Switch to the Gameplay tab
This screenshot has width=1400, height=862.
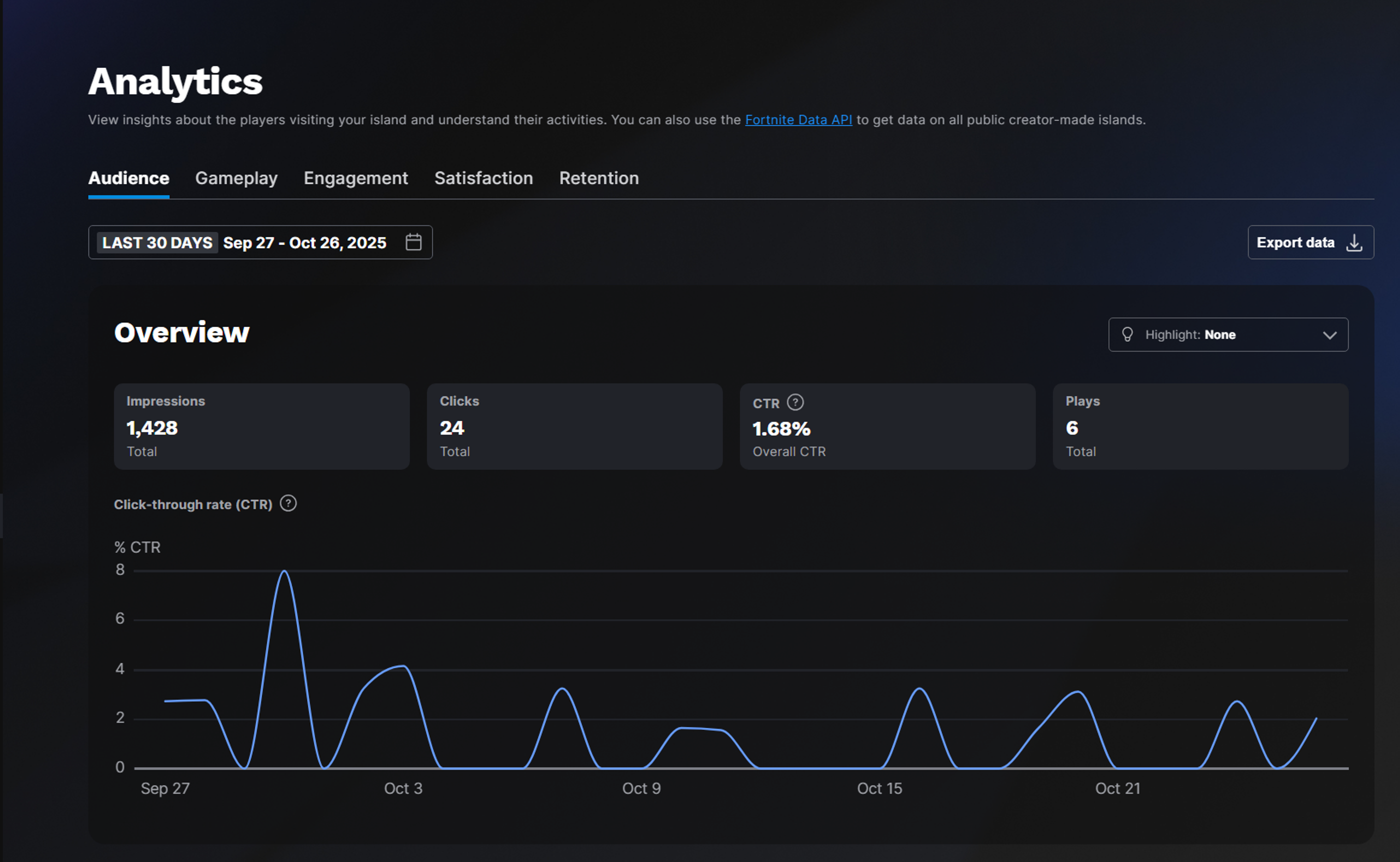click(x=236, y=178)
